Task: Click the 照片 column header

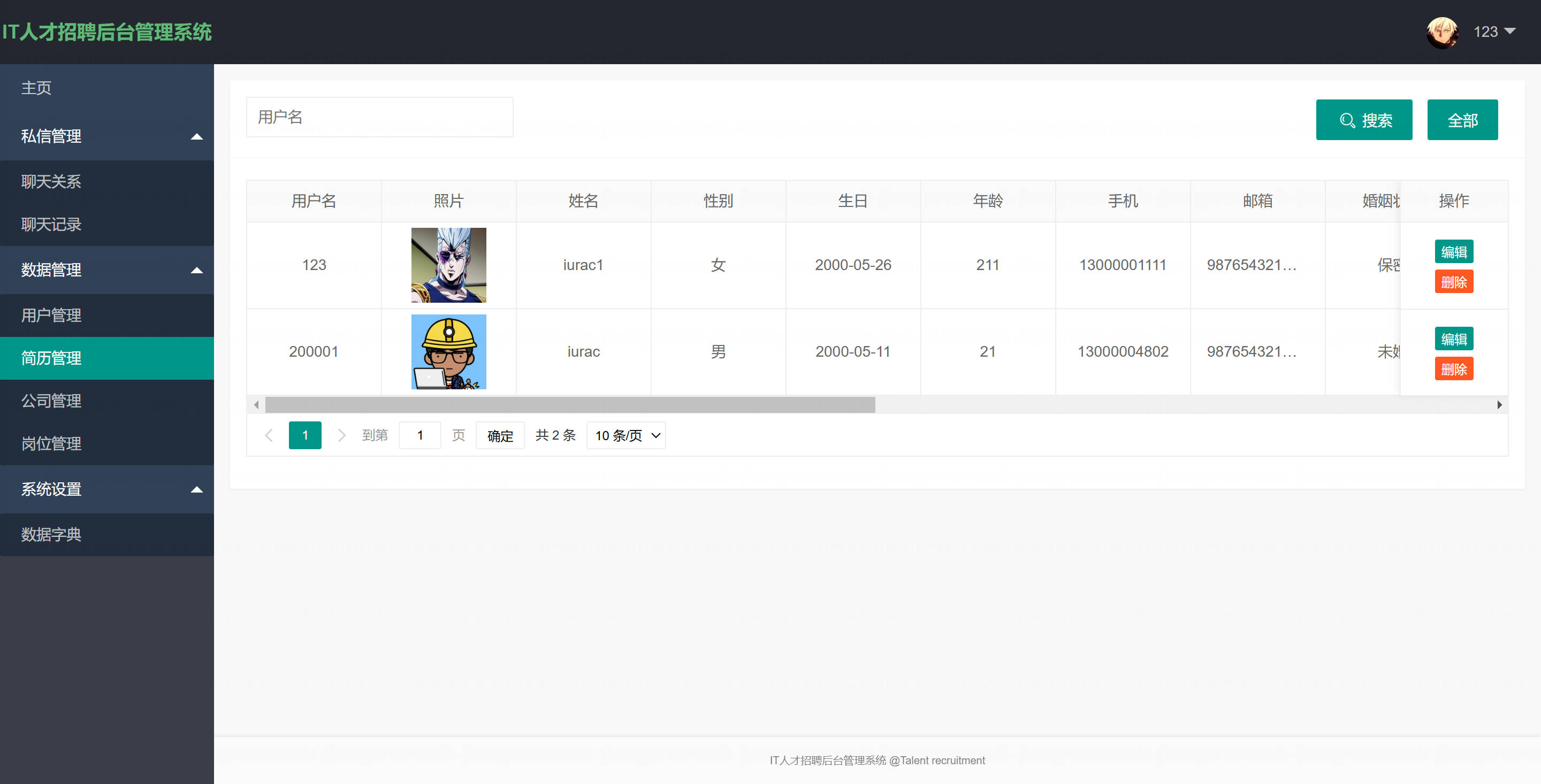Action: coord(449,201)
